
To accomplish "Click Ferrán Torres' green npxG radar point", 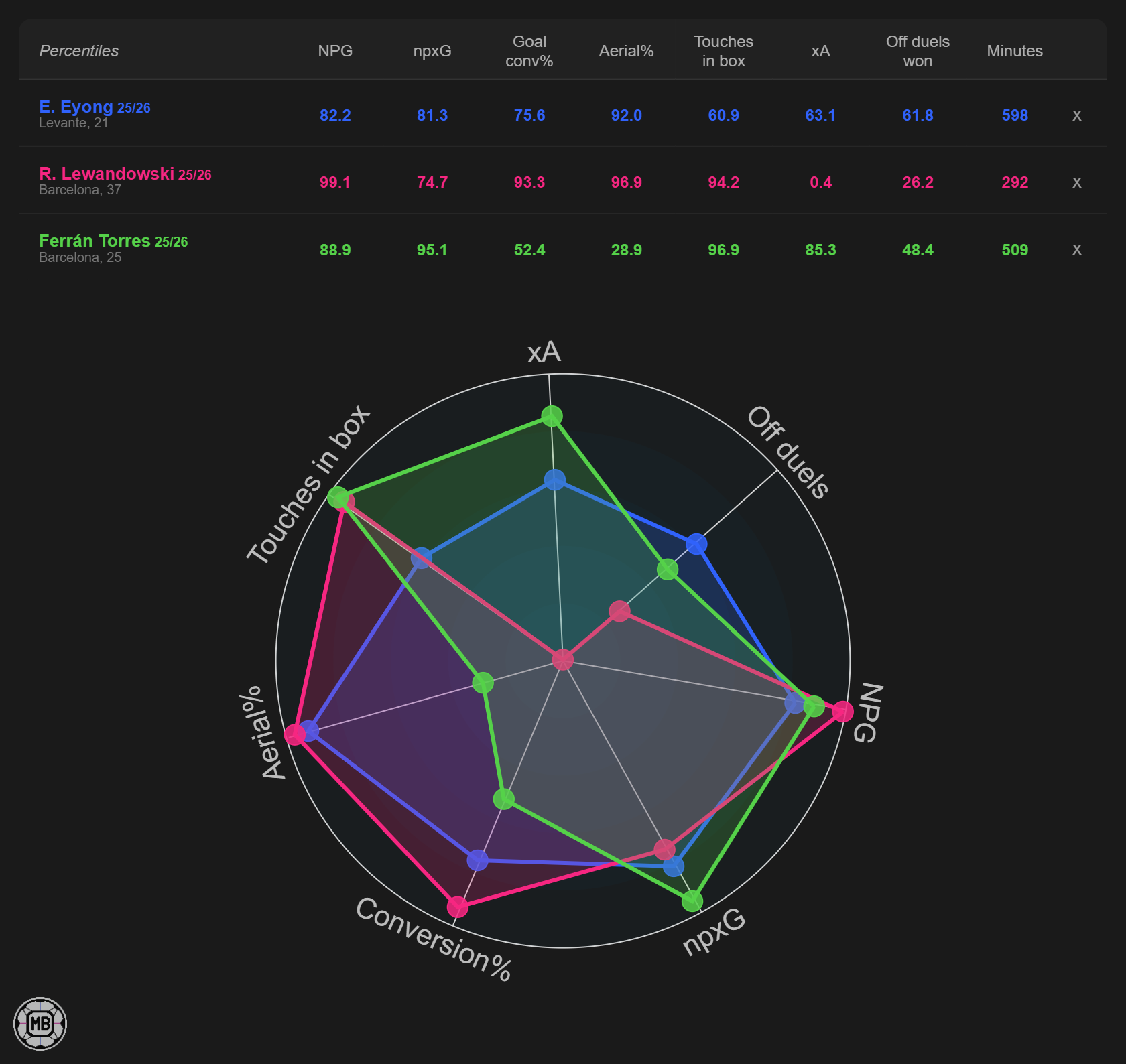I will (692, 901).
